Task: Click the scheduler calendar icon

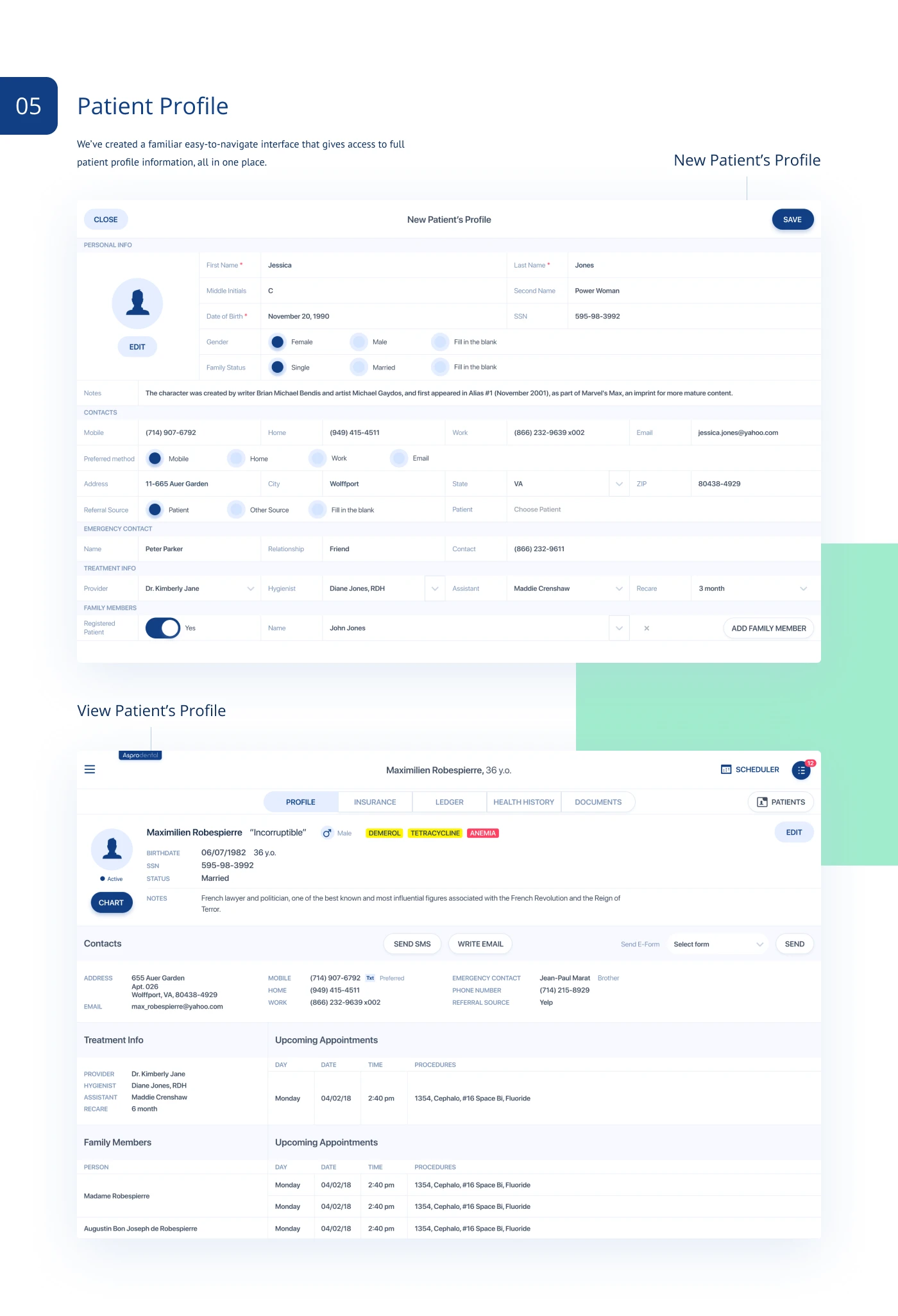Action: point(726,769)
